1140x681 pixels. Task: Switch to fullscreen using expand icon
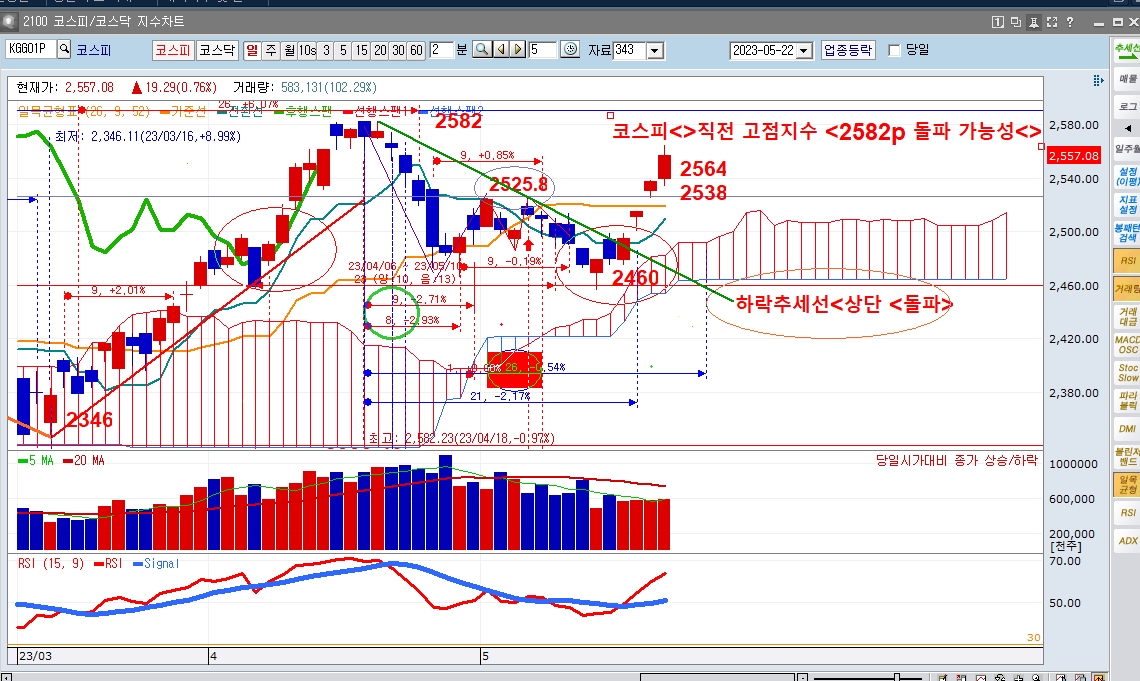point(1051,23)
